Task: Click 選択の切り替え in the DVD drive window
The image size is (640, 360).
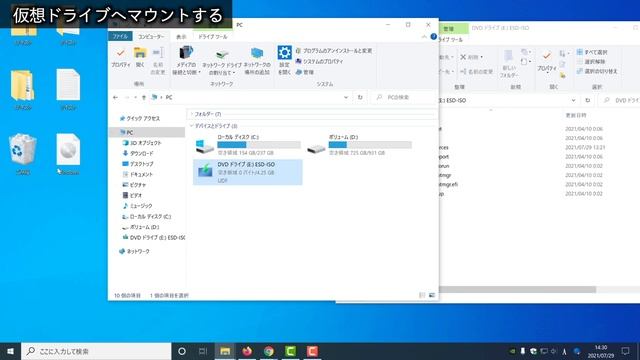Action: [x=597, y=71]
